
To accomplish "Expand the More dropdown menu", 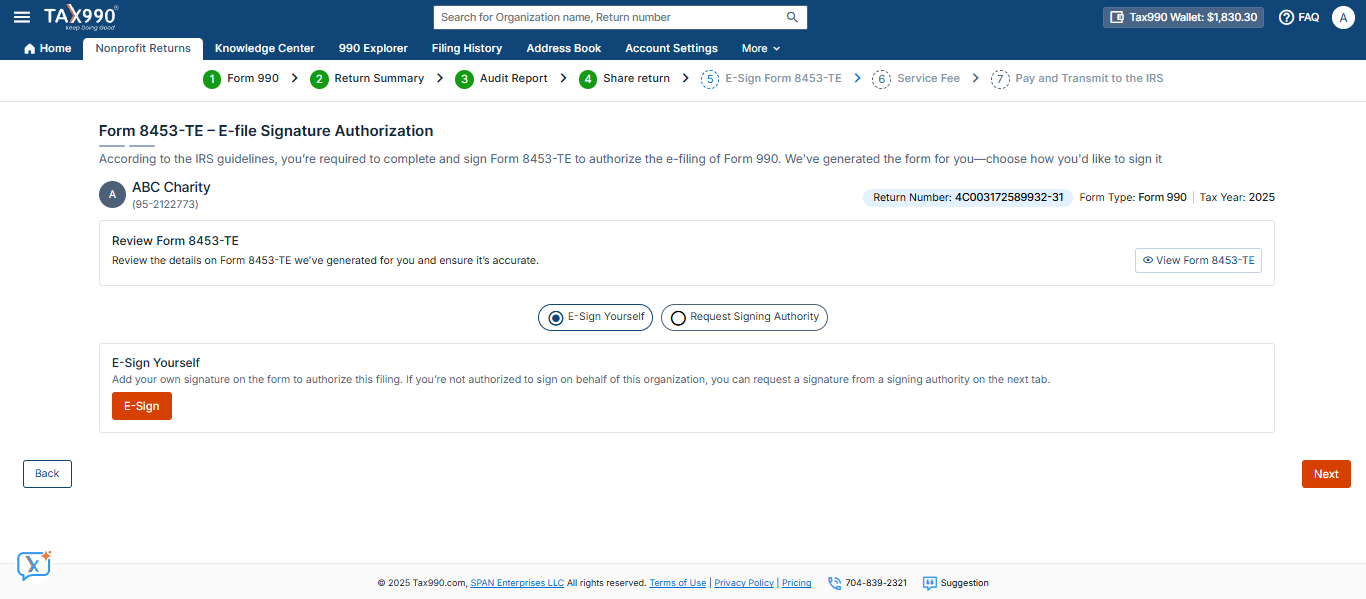I will 760,48.
